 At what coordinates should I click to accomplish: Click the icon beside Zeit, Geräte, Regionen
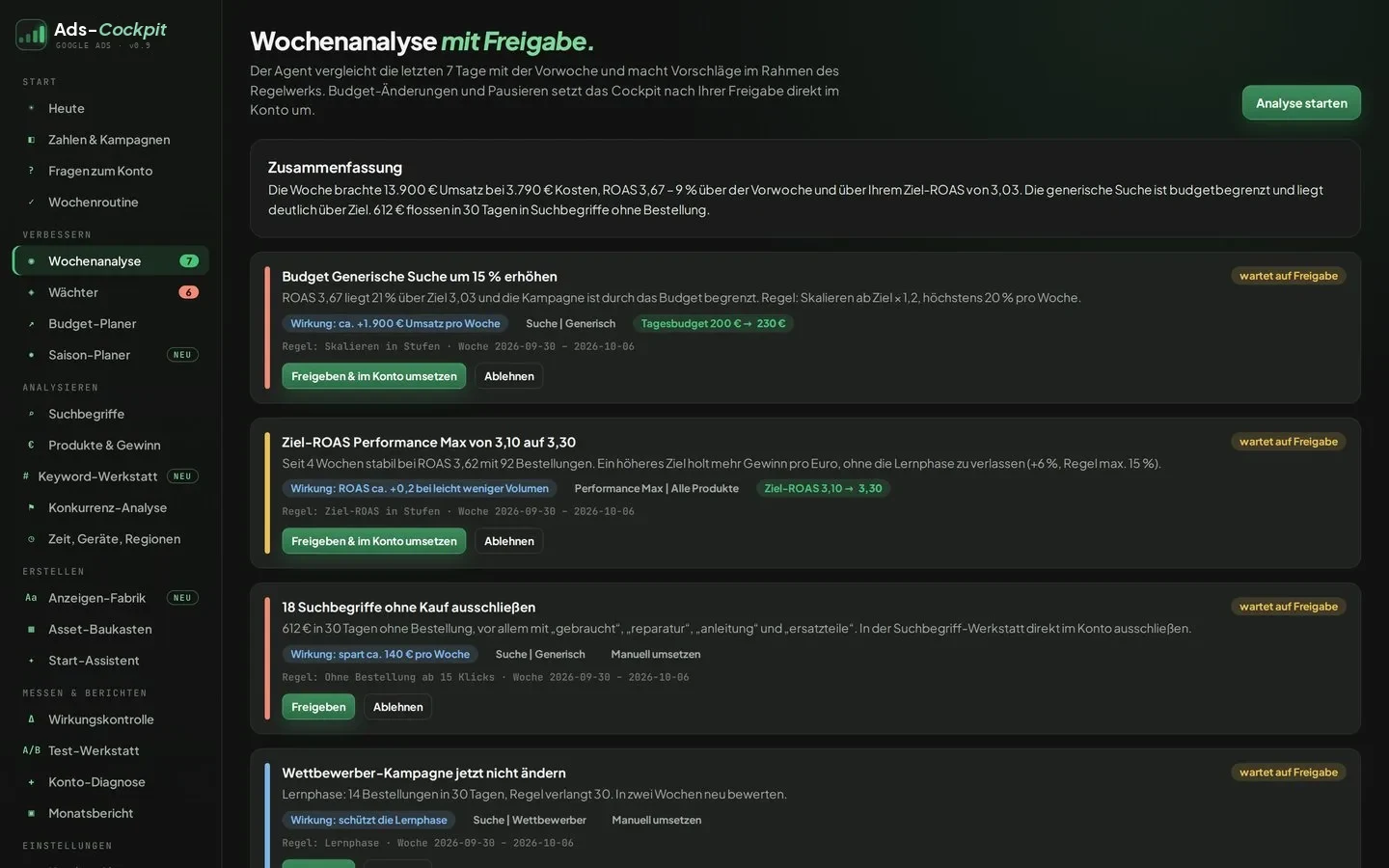coord(31,539)
